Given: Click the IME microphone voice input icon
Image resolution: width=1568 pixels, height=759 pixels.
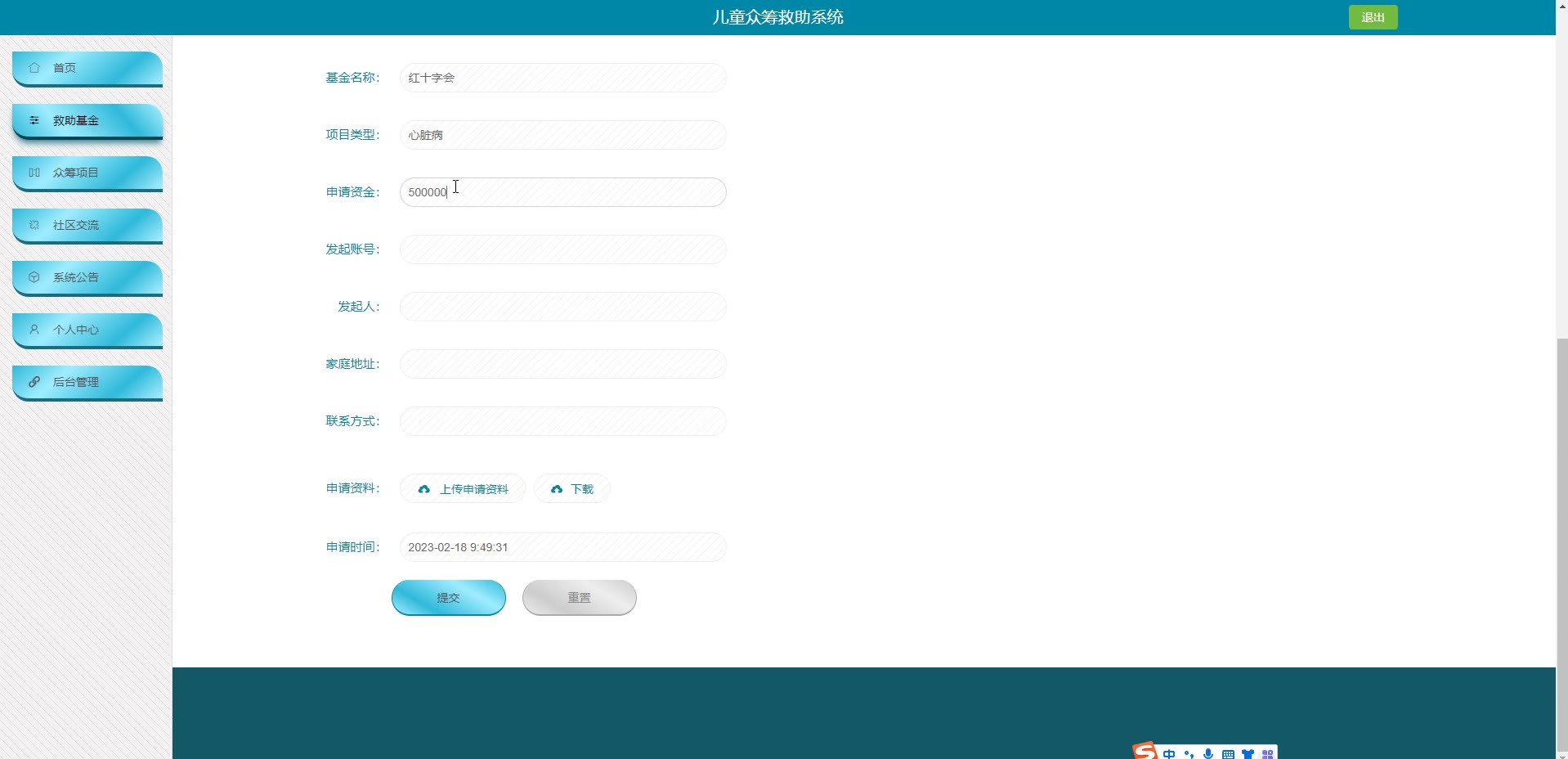Looking at the screenshot, I should 1208,754.
